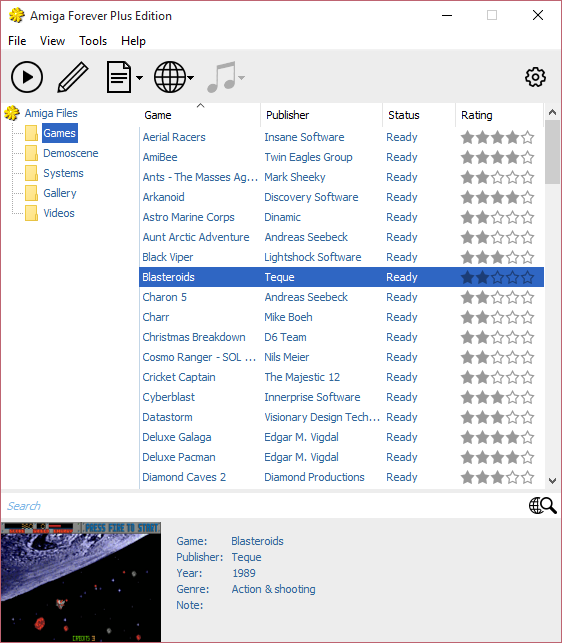Click the scrollbar down arrow

pos(552,481)
